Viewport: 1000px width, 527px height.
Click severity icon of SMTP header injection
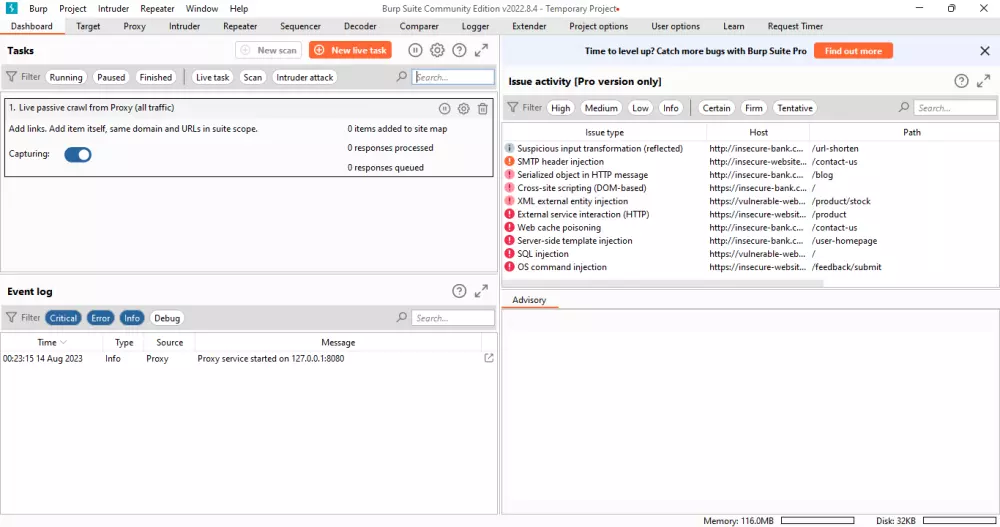(x=510, y=161)
